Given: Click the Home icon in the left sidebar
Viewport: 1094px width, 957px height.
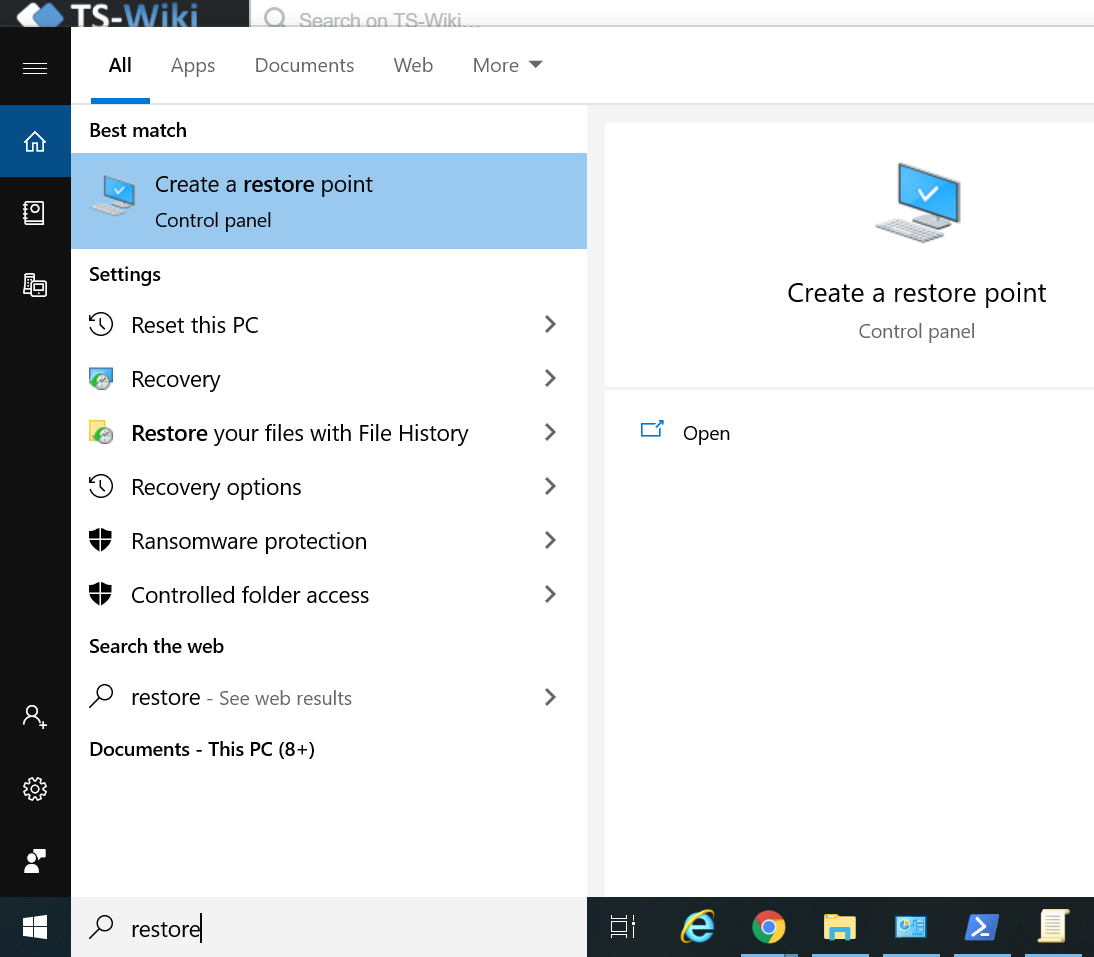Looking at the screenshot, I should point(35,142).
